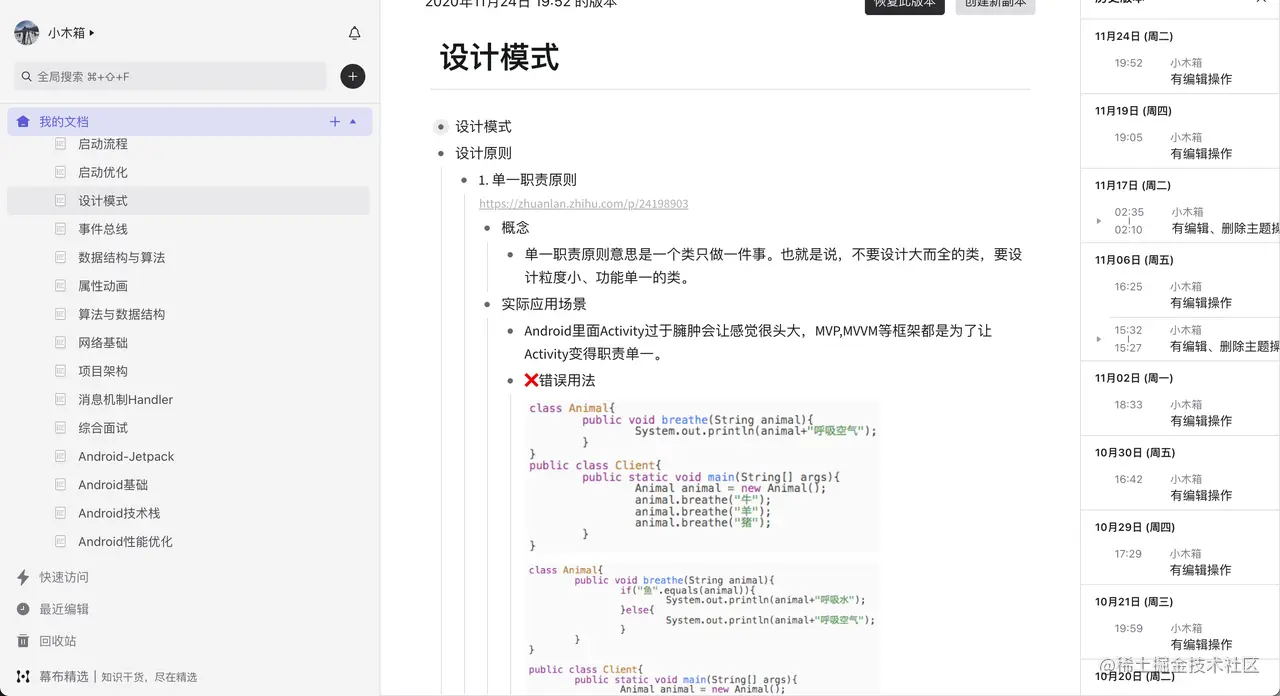Select the 11月06日 16:25 history version
This screenshot has width=1280, height=696.
point(1180,295)
